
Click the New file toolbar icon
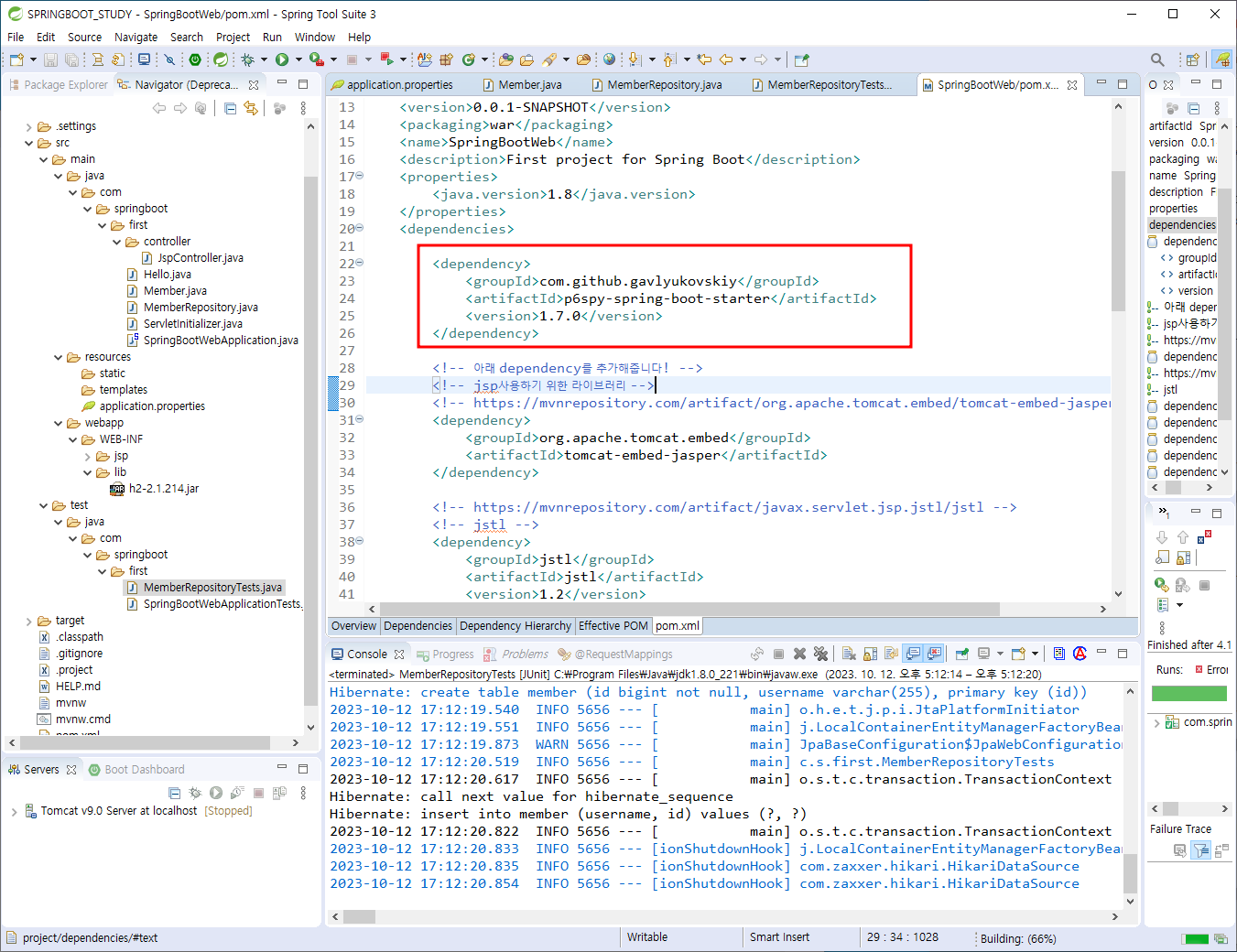16,59
